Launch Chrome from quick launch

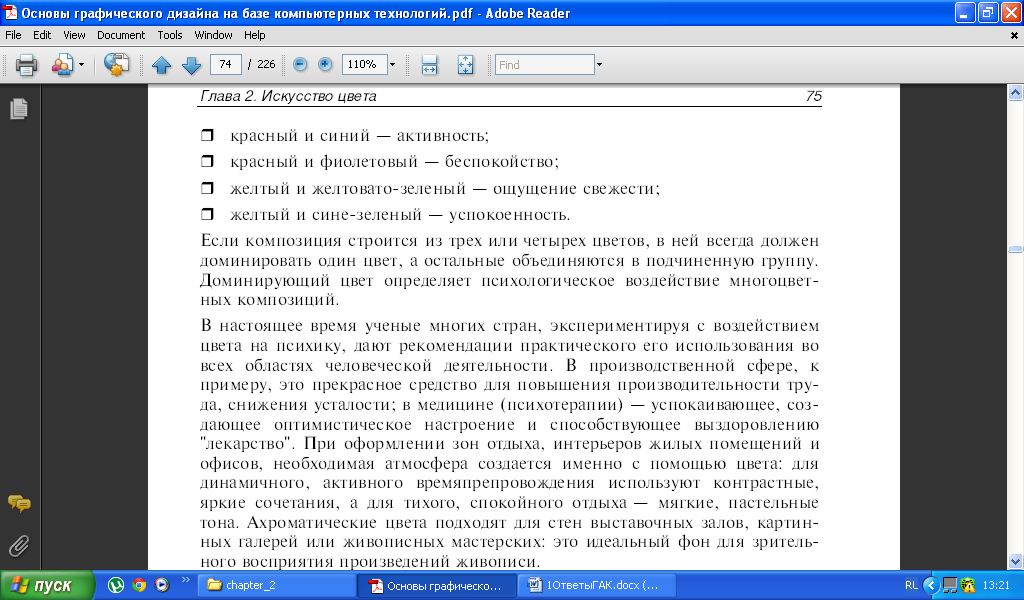coord(138,585)
